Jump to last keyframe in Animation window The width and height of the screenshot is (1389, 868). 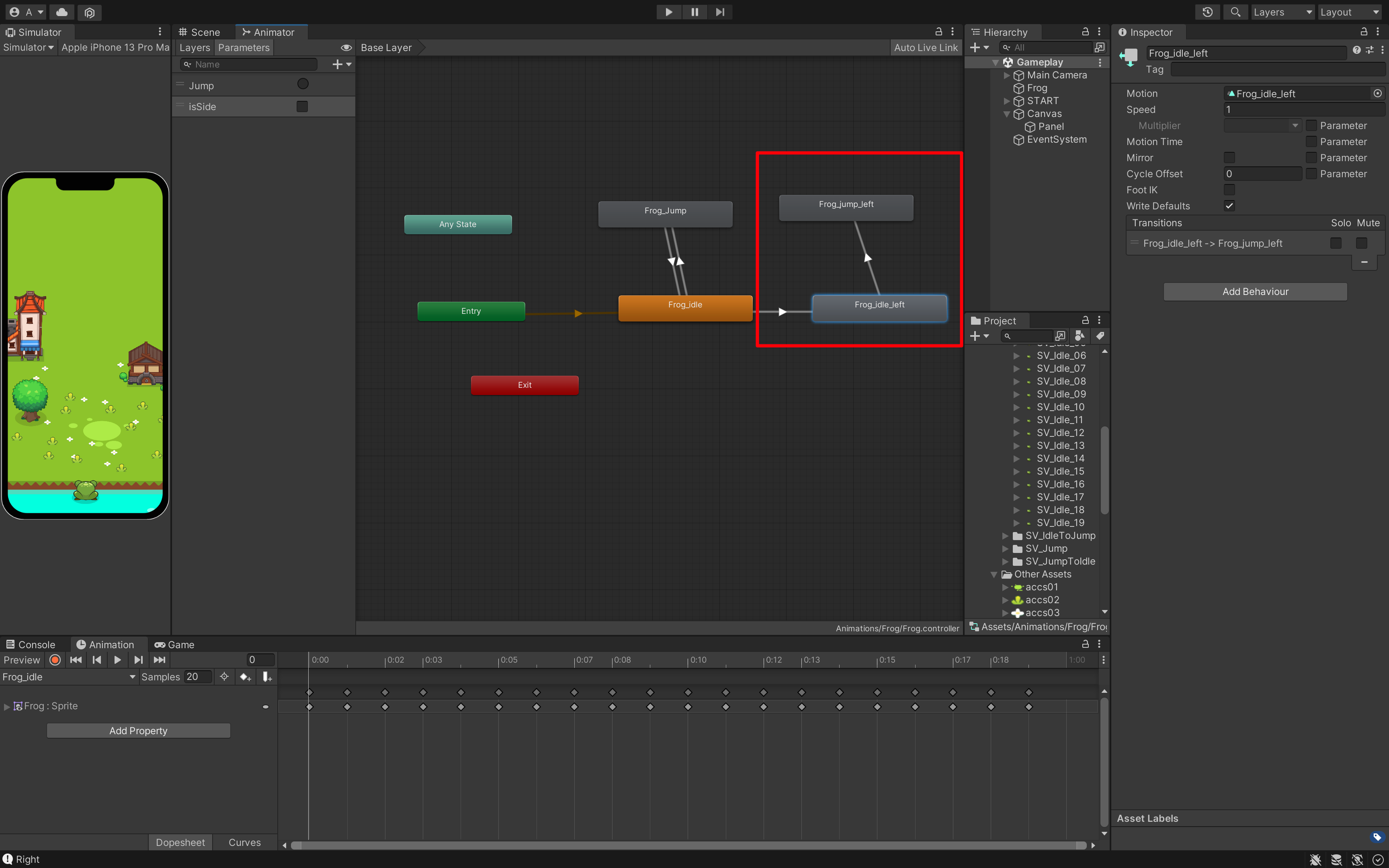pyautogui.click(x=160, y=659)
